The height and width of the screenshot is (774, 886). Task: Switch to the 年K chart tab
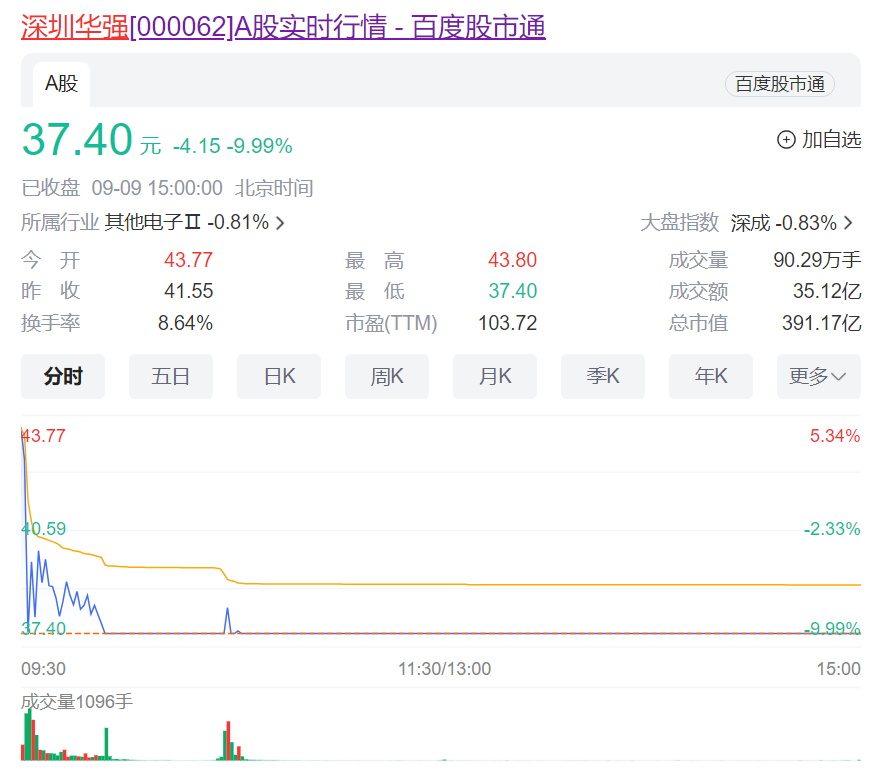tap(710, 376)
